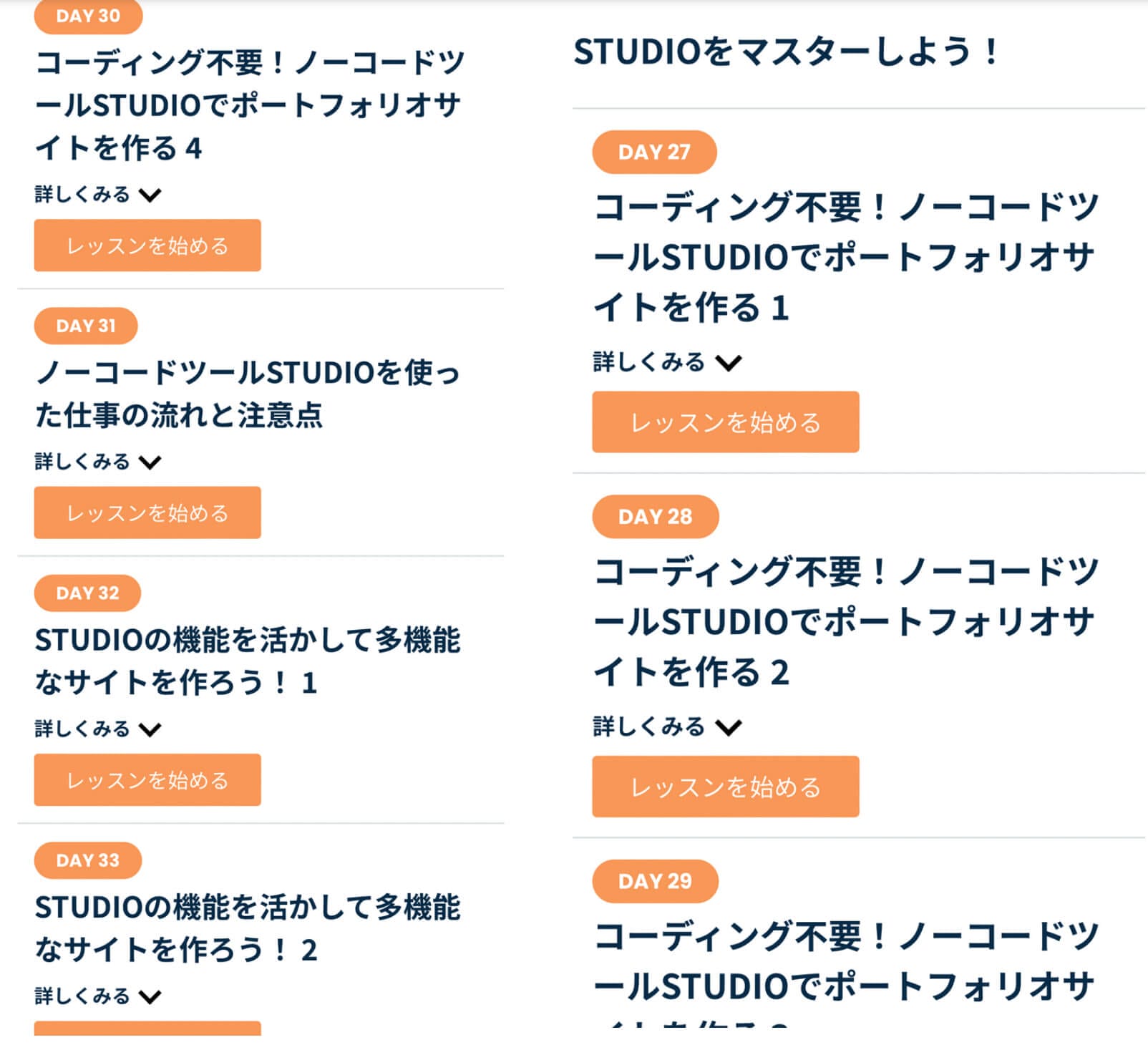
Task: Start the DAY 31 lesson button
Action: [x=147, y=512]
